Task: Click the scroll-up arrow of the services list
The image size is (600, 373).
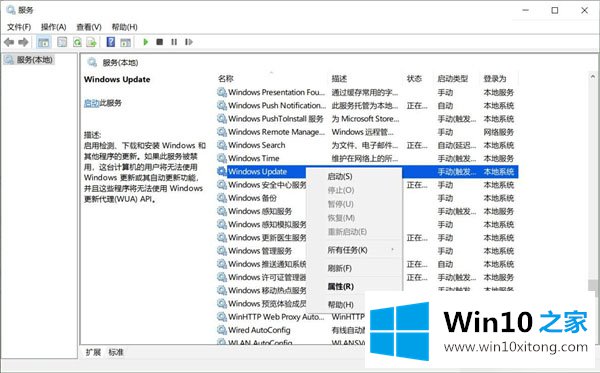Action: [x=593, y=77]
